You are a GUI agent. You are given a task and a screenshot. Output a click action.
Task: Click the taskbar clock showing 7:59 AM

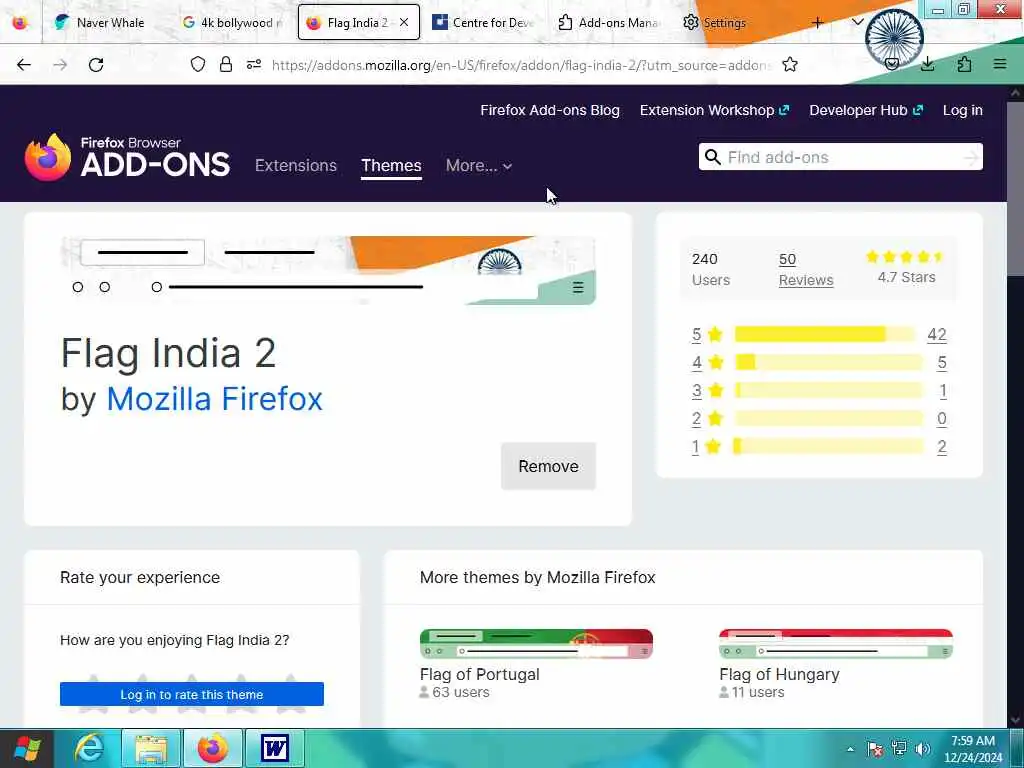[x=973, y=748]
